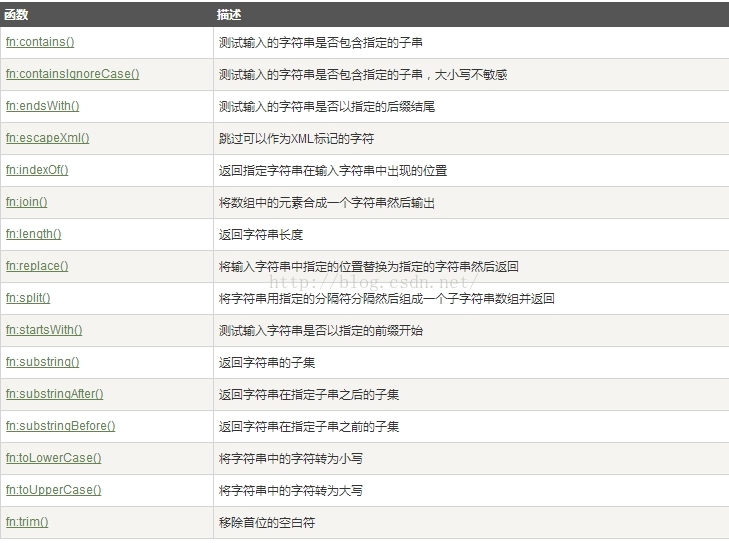This screenshot has width=729, height=543.
Task: Follow the fn:endsWith() function link
Action: 42,106
